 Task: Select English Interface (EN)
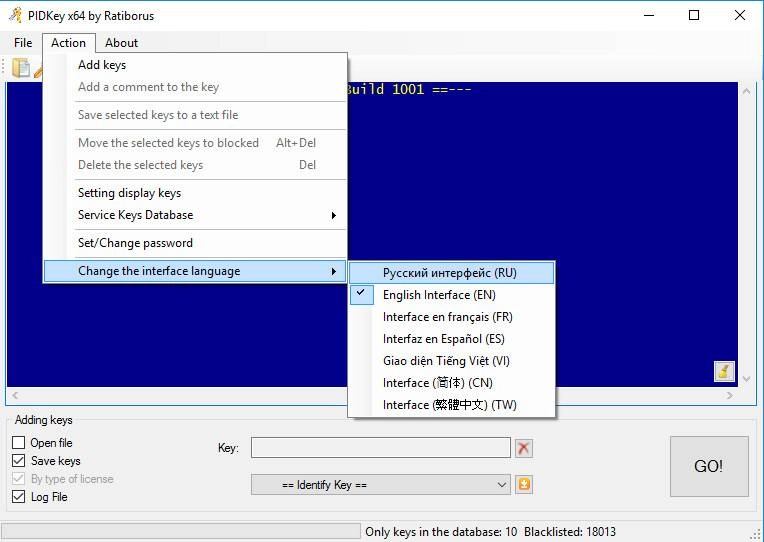pyautogui.click(x=452, y=295)
